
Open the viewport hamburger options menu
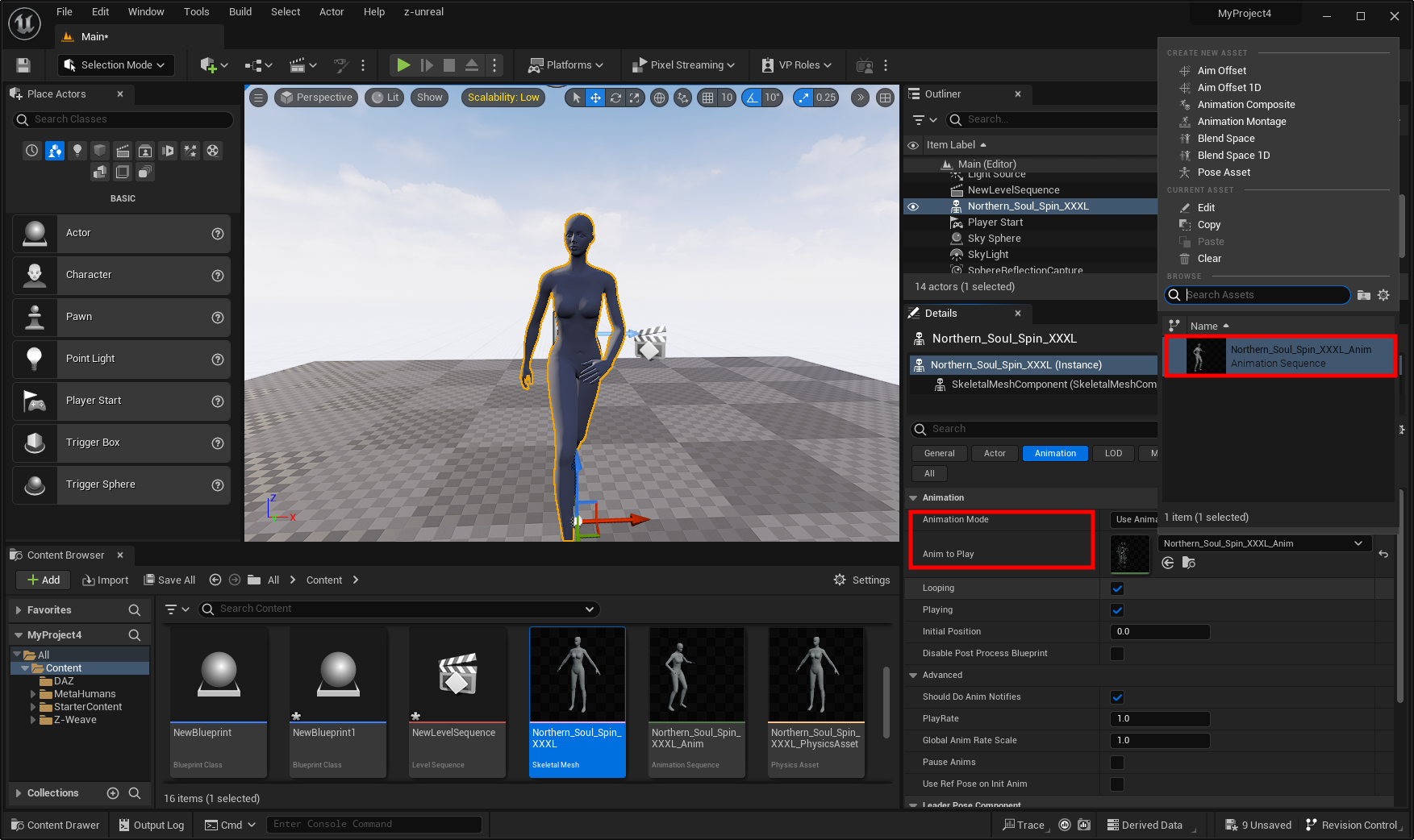(x=258, y=98)
